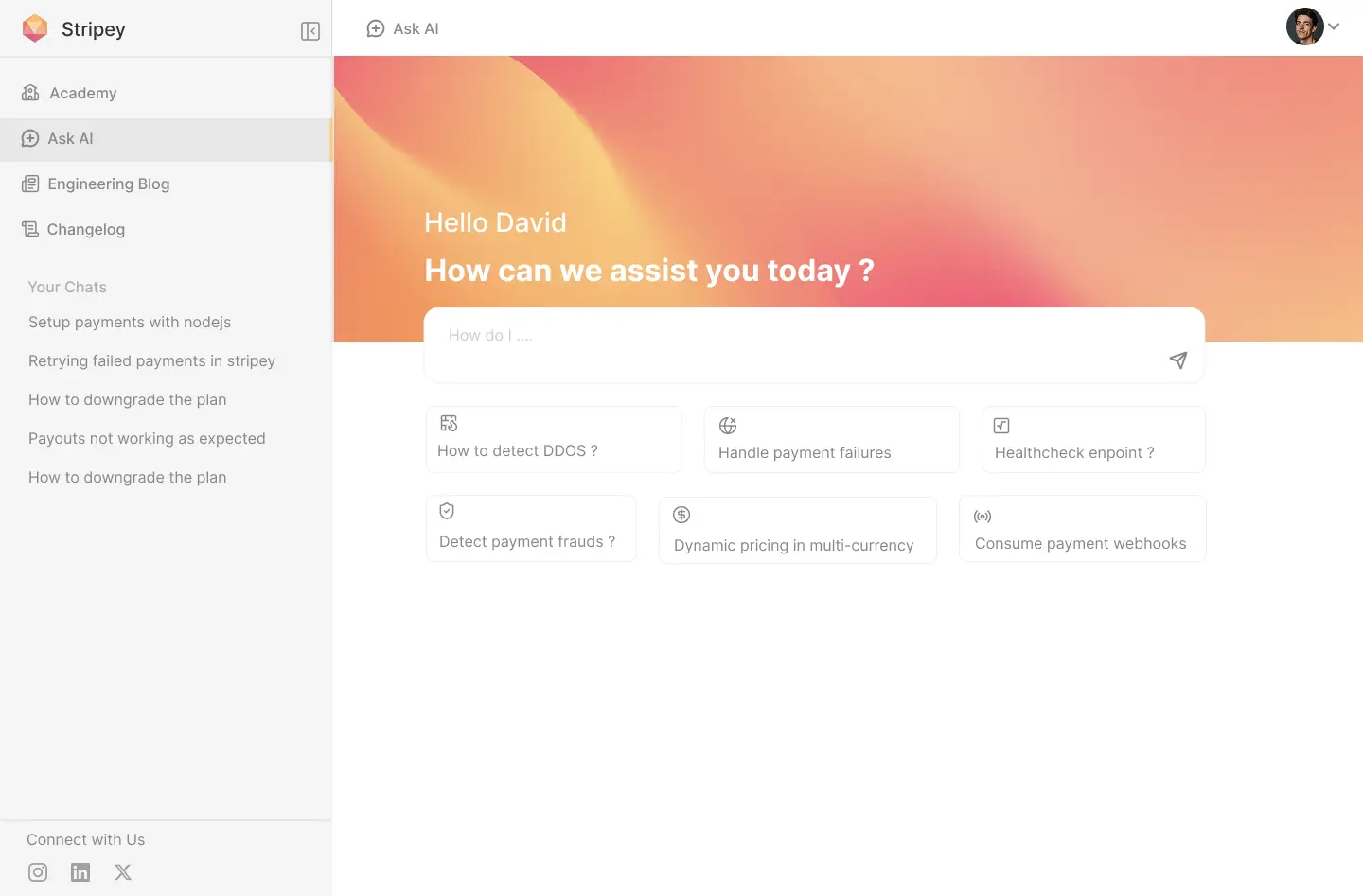Select suggestion 'Detect payment frauds ?'
Image resolution: width=1363 pixels, height=896 pixels.
(x=531, y=528)
